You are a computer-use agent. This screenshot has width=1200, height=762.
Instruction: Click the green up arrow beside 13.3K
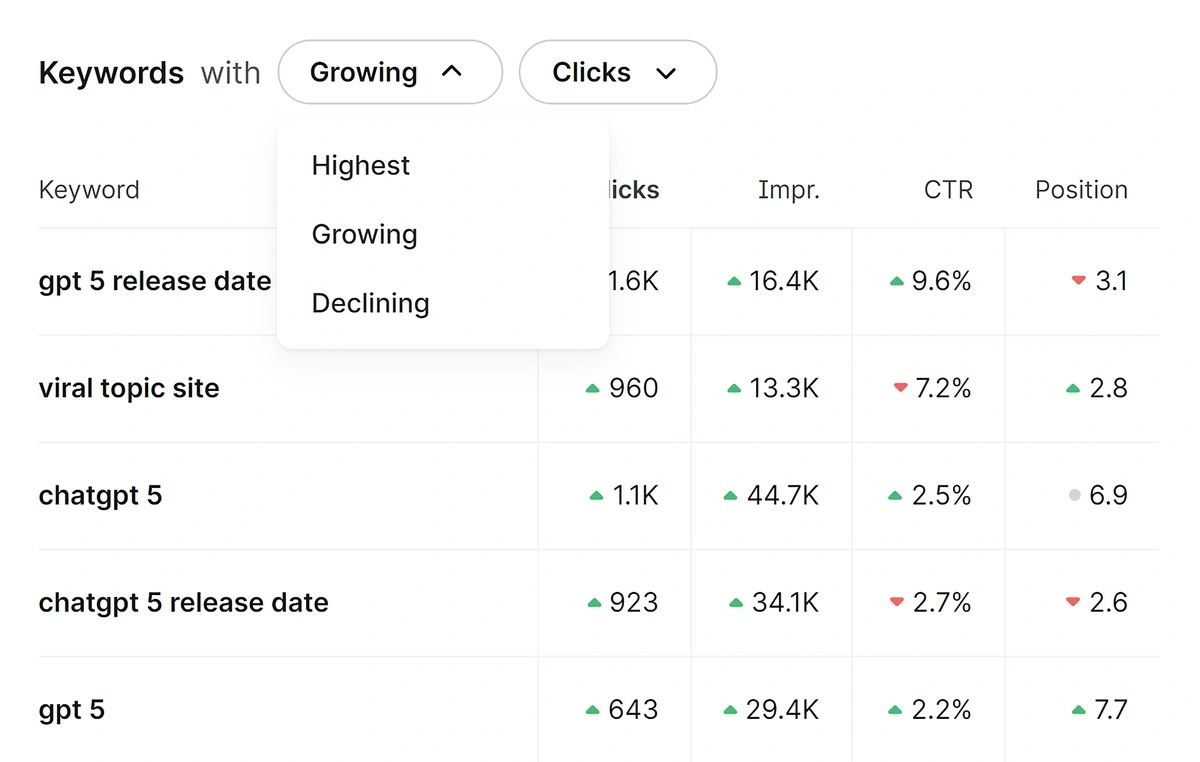(x=734, y=389)
